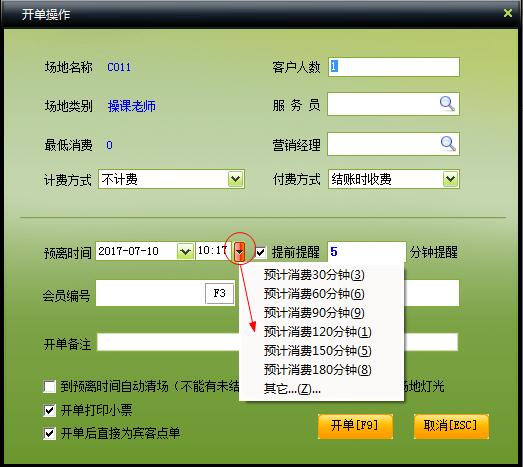Toggle 开单后直接为宾客点单 checkbox
The image size is (523, 467).
pyautogui.click(x=50, y=434)
